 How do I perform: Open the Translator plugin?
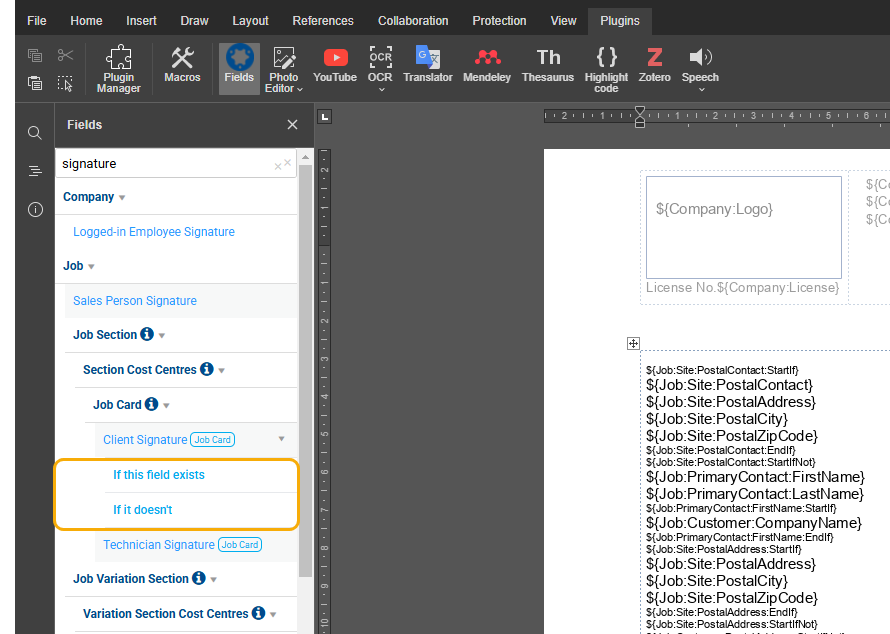click(x=428, y=65)
